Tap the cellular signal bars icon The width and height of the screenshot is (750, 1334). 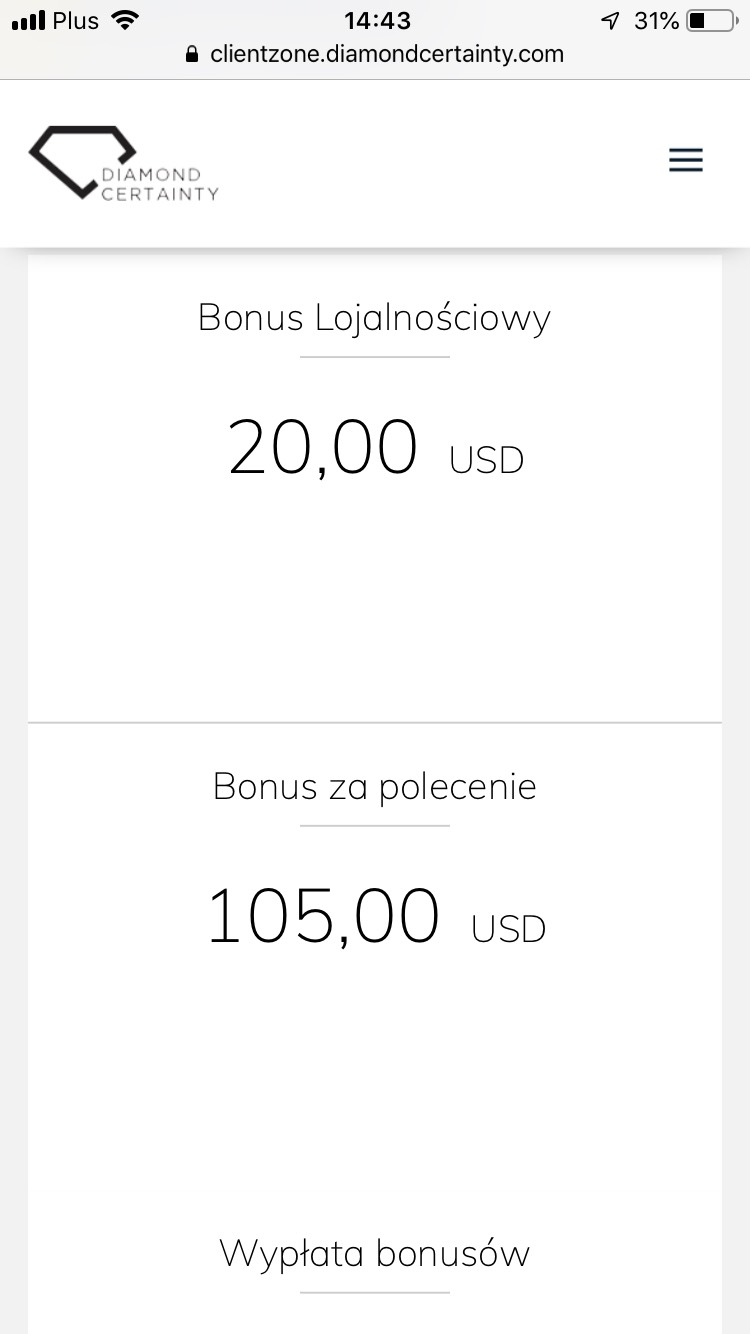30,20
